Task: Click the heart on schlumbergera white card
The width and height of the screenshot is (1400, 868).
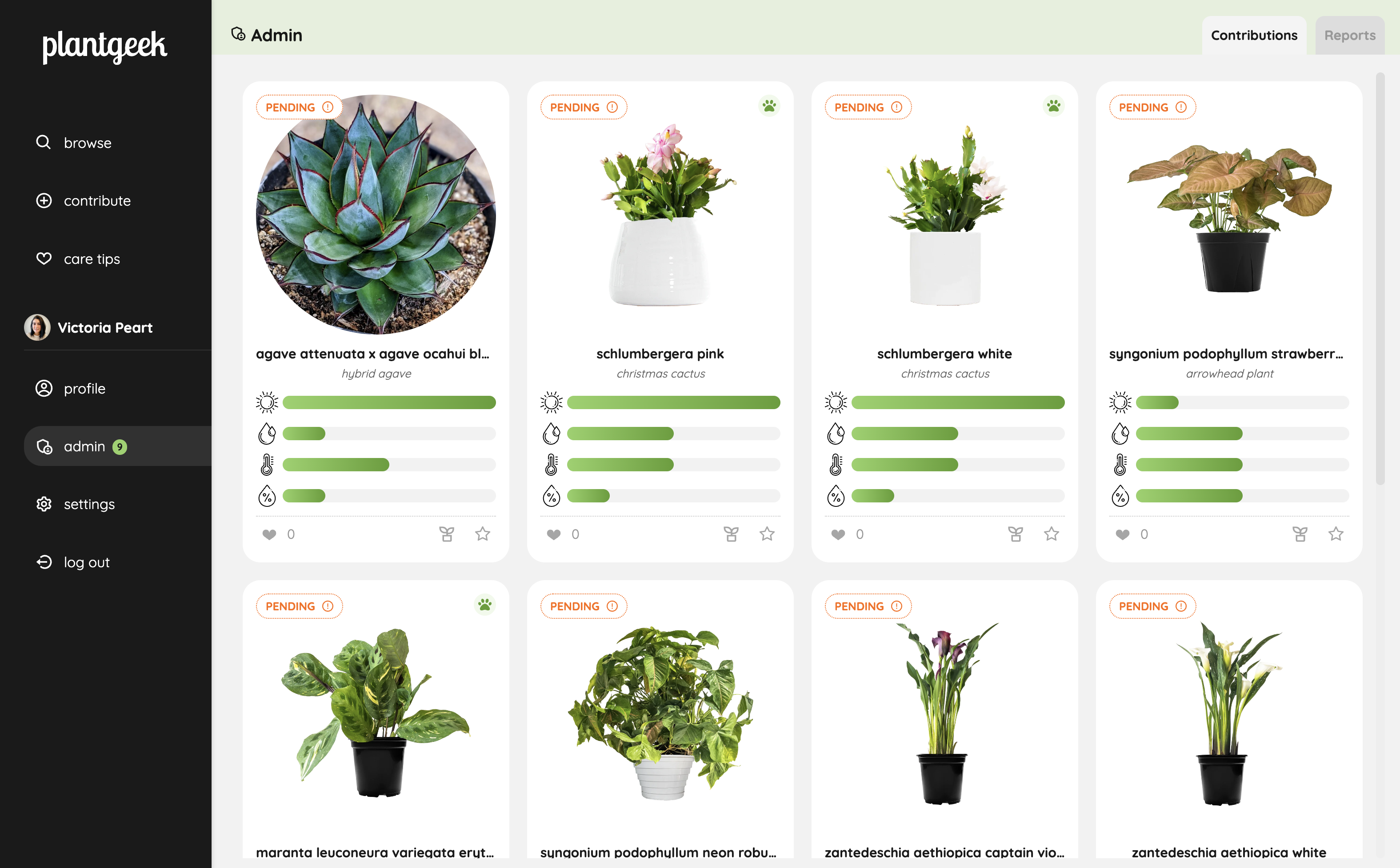Action: [838, 534]
